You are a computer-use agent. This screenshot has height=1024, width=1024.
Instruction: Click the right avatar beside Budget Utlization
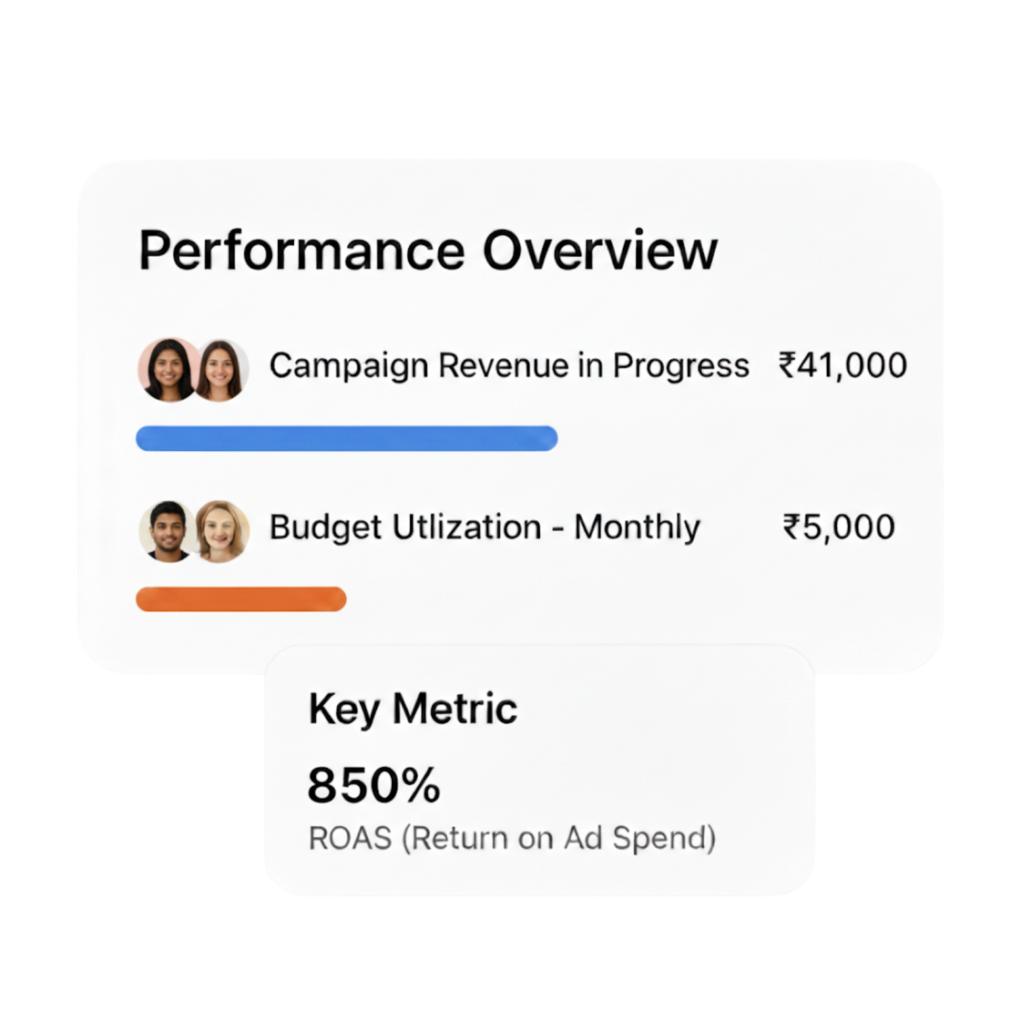(x=221, y=530)
